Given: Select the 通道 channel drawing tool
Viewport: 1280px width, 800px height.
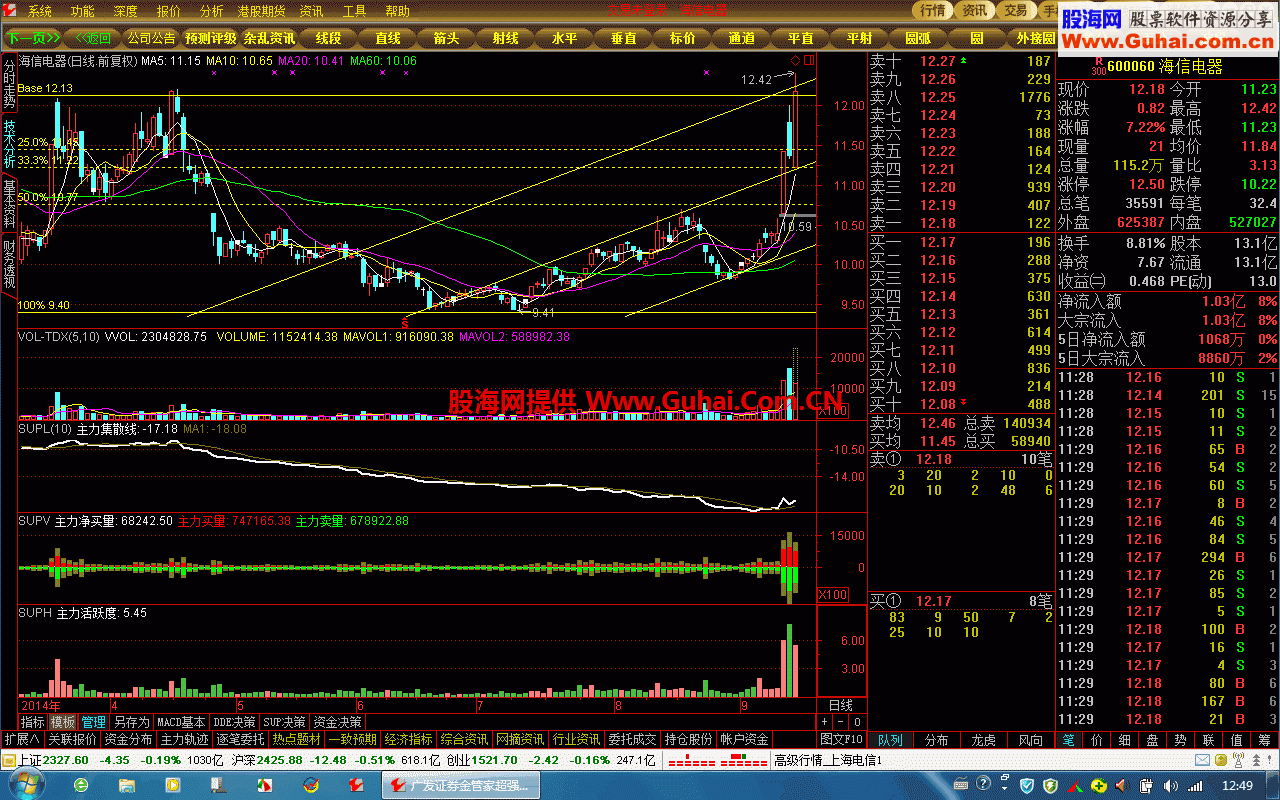Looking at the screenshot, I should pyautogui.click(x=741, y=38).
